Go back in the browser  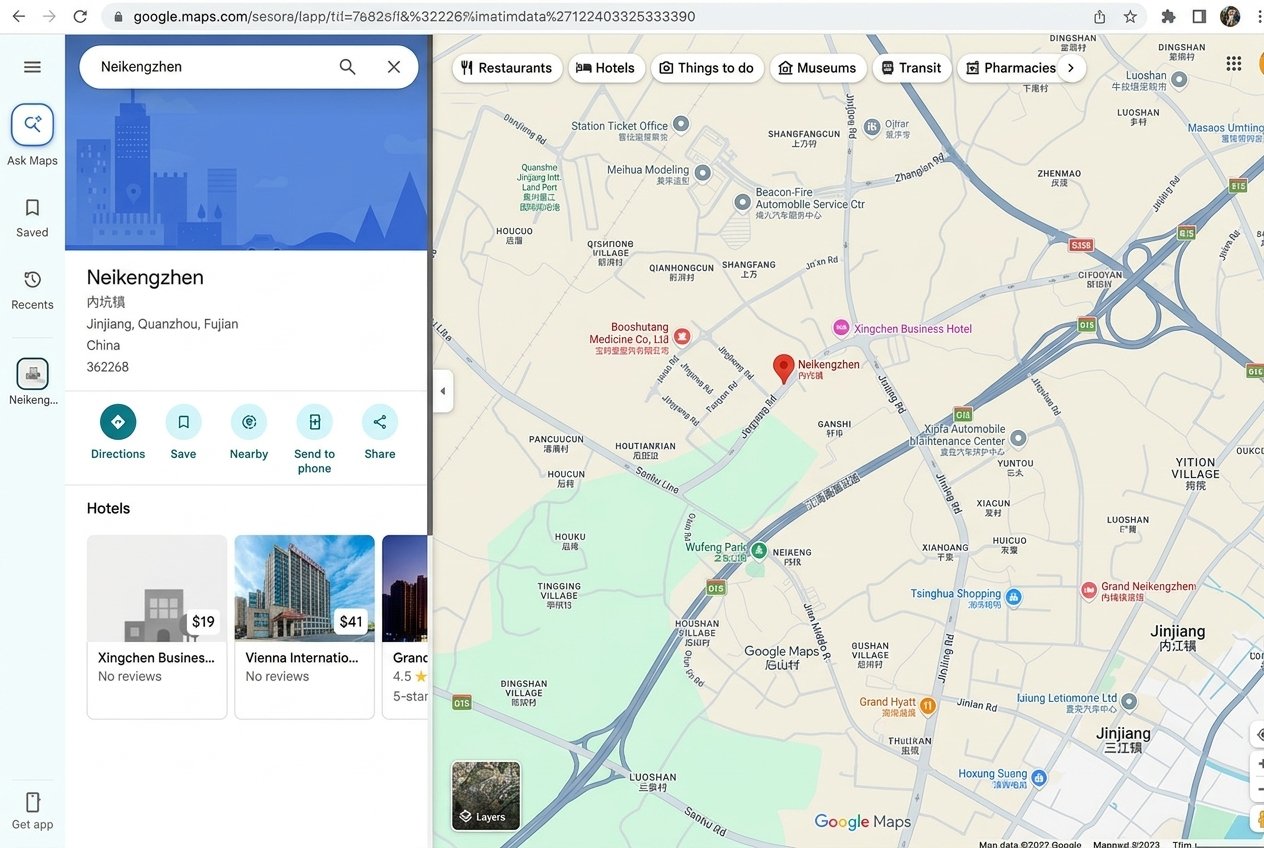18,16
